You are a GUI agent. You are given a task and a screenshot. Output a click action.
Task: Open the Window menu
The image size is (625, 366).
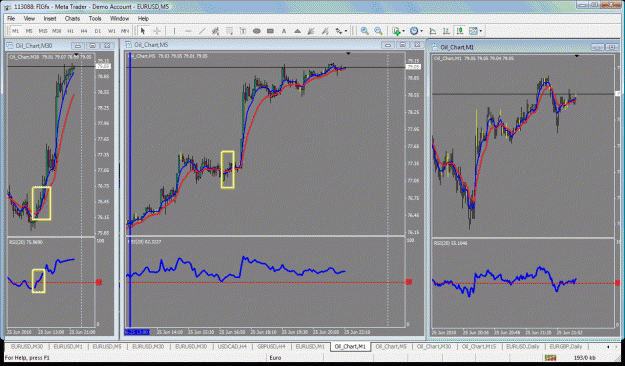click(119, 18)
